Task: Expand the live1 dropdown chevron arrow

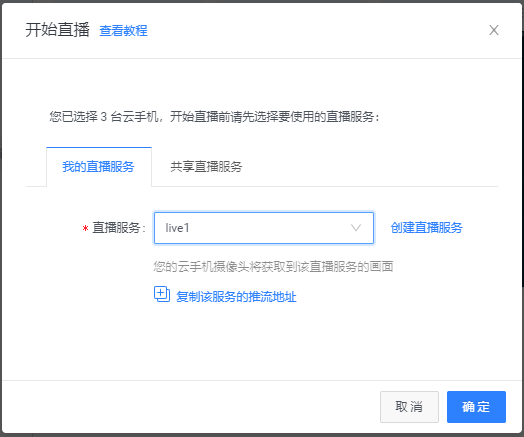Action: click(356, 228)
